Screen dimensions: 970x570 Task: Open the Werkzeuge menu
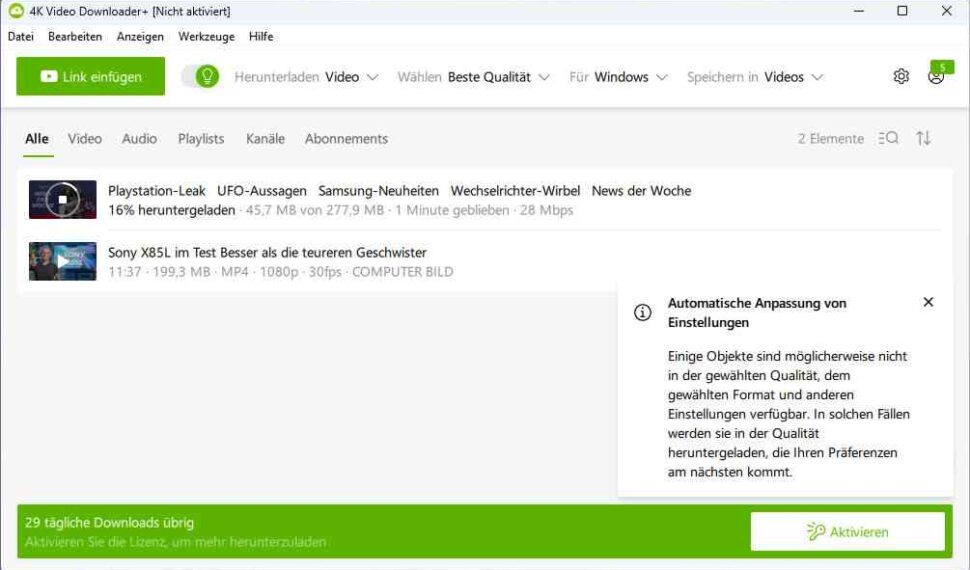coord(206,37)
